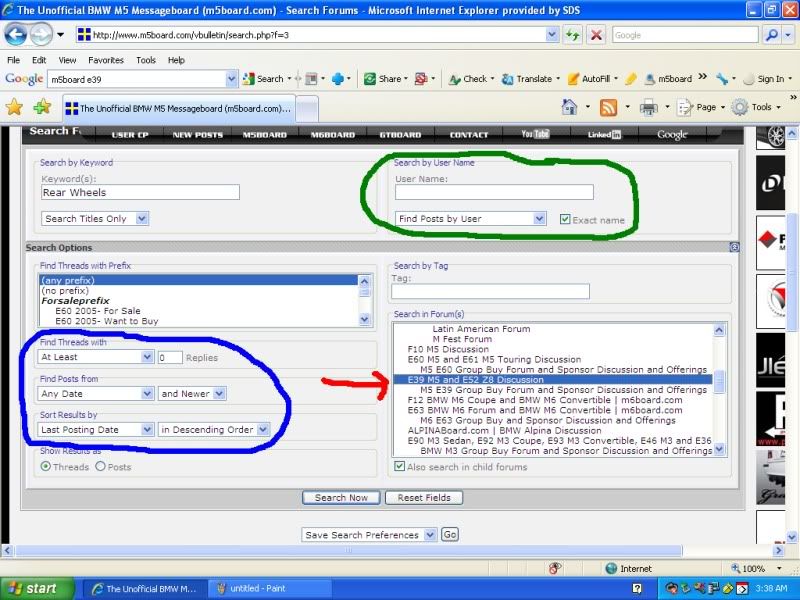This screenshot has width=800, height=600.
Task: Select F10 M5 Discussion in forum list
Action: click(448, 349)
